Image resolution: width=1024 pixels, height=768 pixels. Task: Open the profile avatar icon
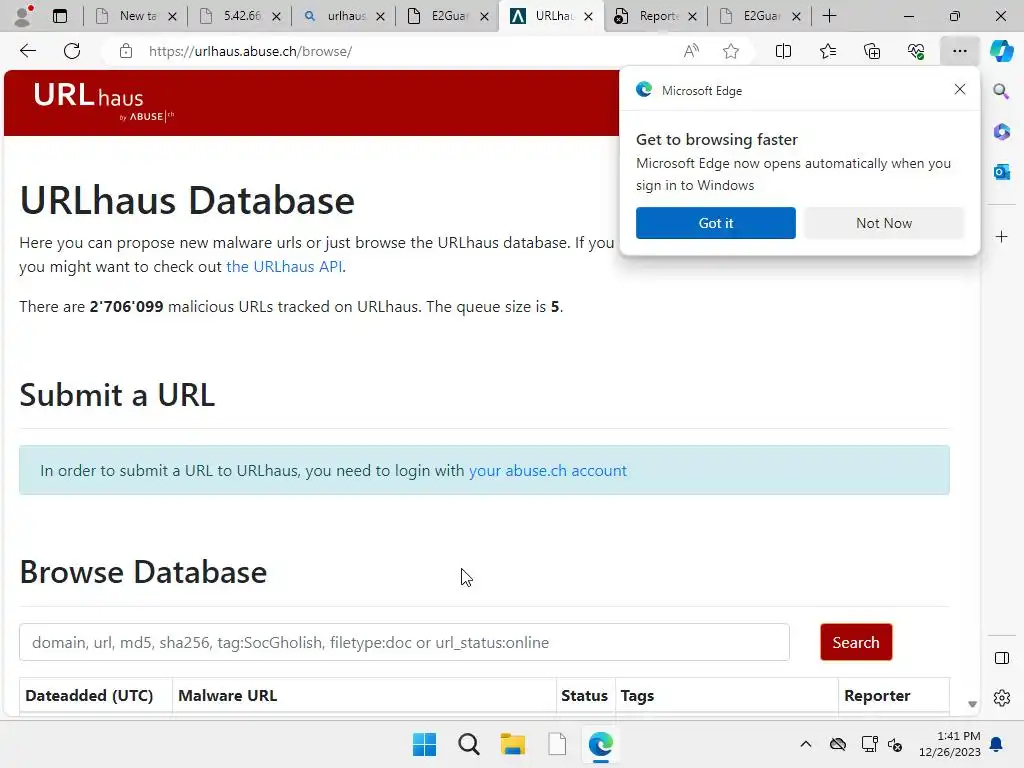pos(24,16)
